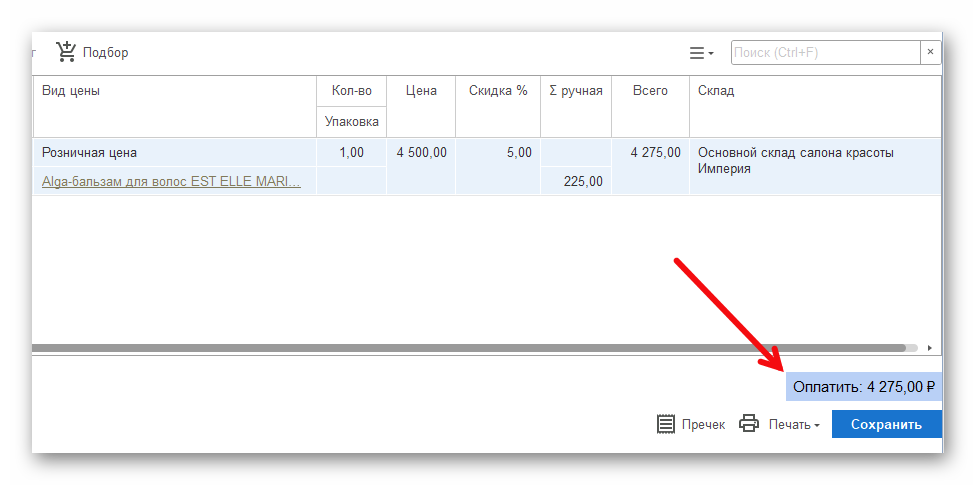Select the Вид цены column header

click(71, 91)
